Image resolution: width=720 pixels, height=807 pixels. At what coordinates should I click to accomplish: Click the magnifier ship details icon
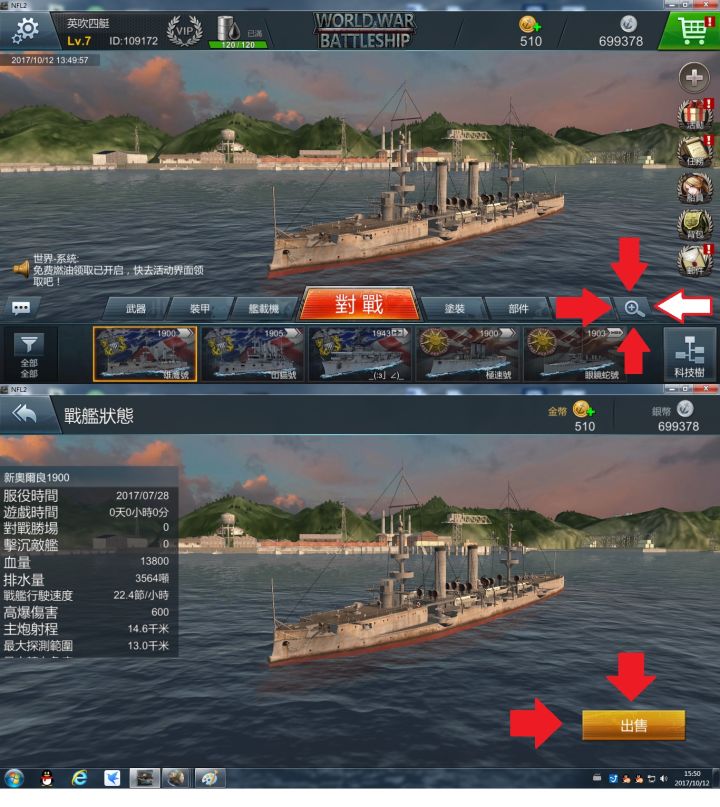point(633,308)
